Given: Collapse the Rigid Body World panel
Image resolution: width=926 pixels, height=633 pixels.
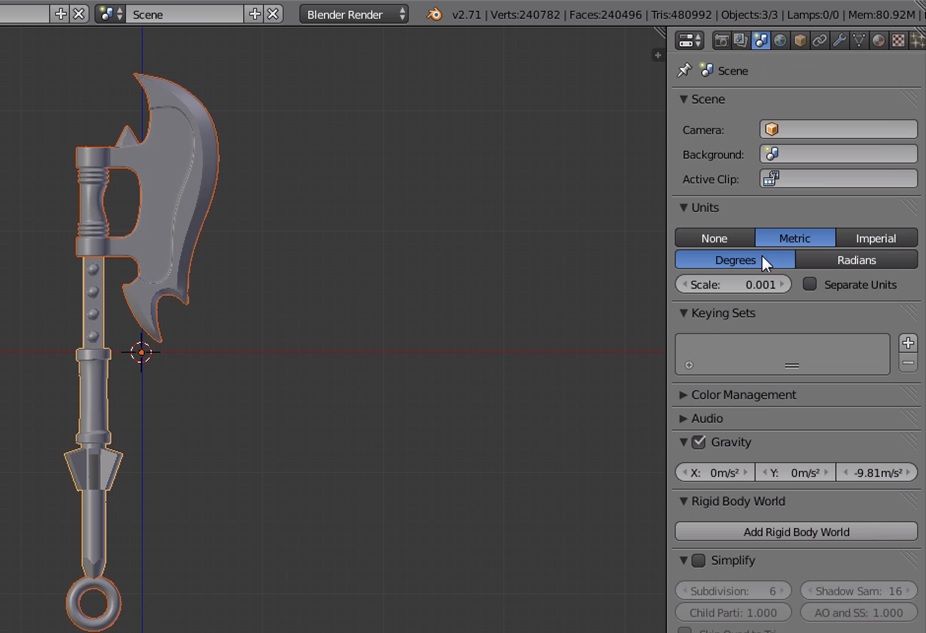Looking at the screenshot, I should click(683, 501).
